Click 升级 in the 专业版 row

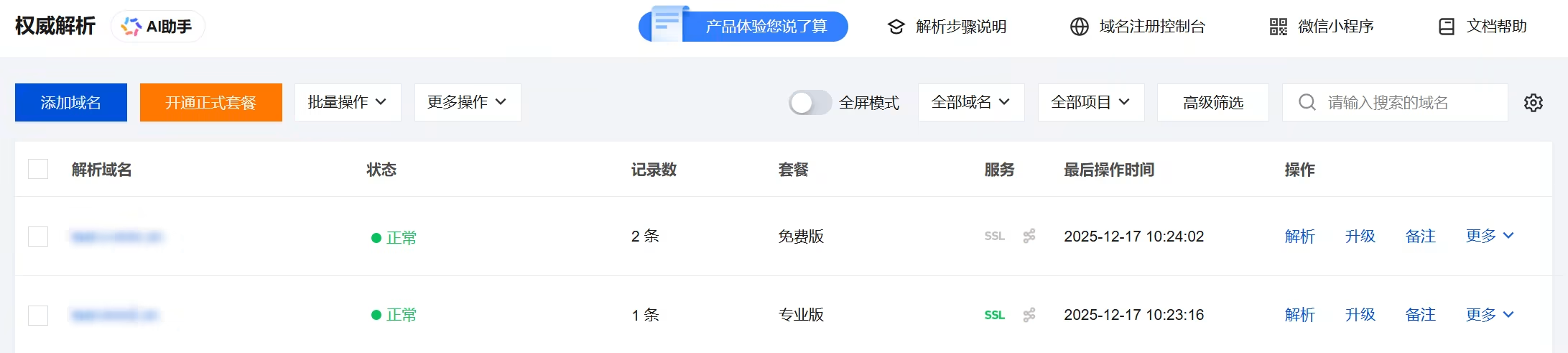(1360, 315)
